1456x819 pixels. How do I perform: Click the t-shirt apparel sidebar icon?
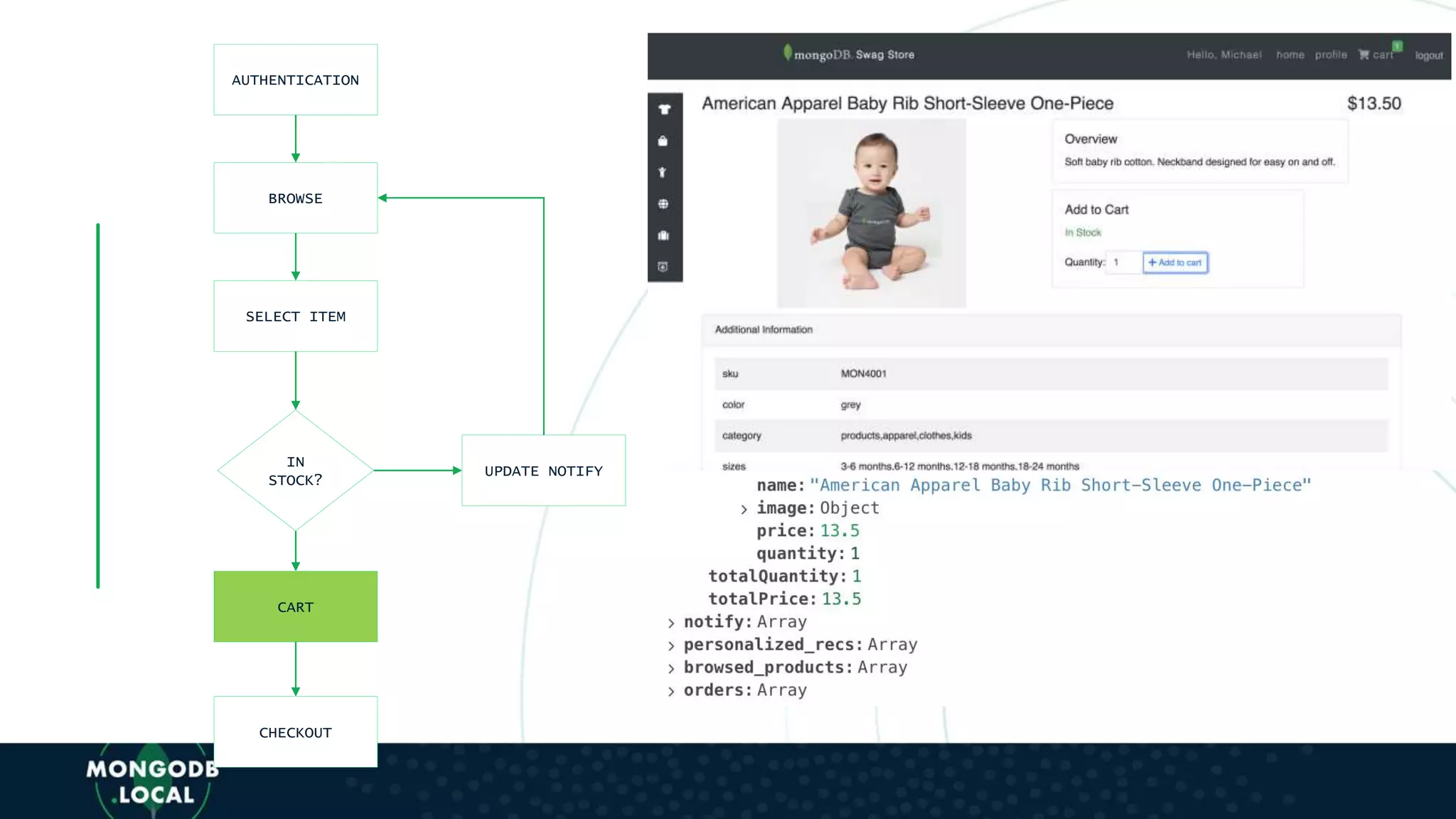click(x=664, y=109)
